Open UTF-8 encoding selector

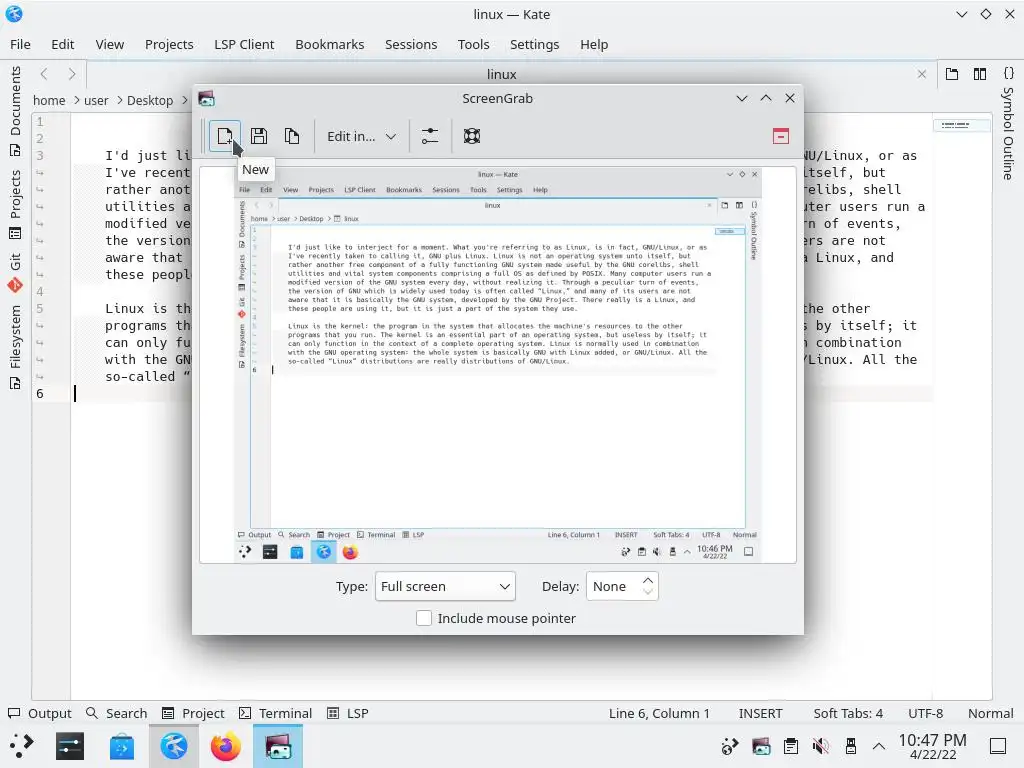pyautogui.click(x=925, y=713)
